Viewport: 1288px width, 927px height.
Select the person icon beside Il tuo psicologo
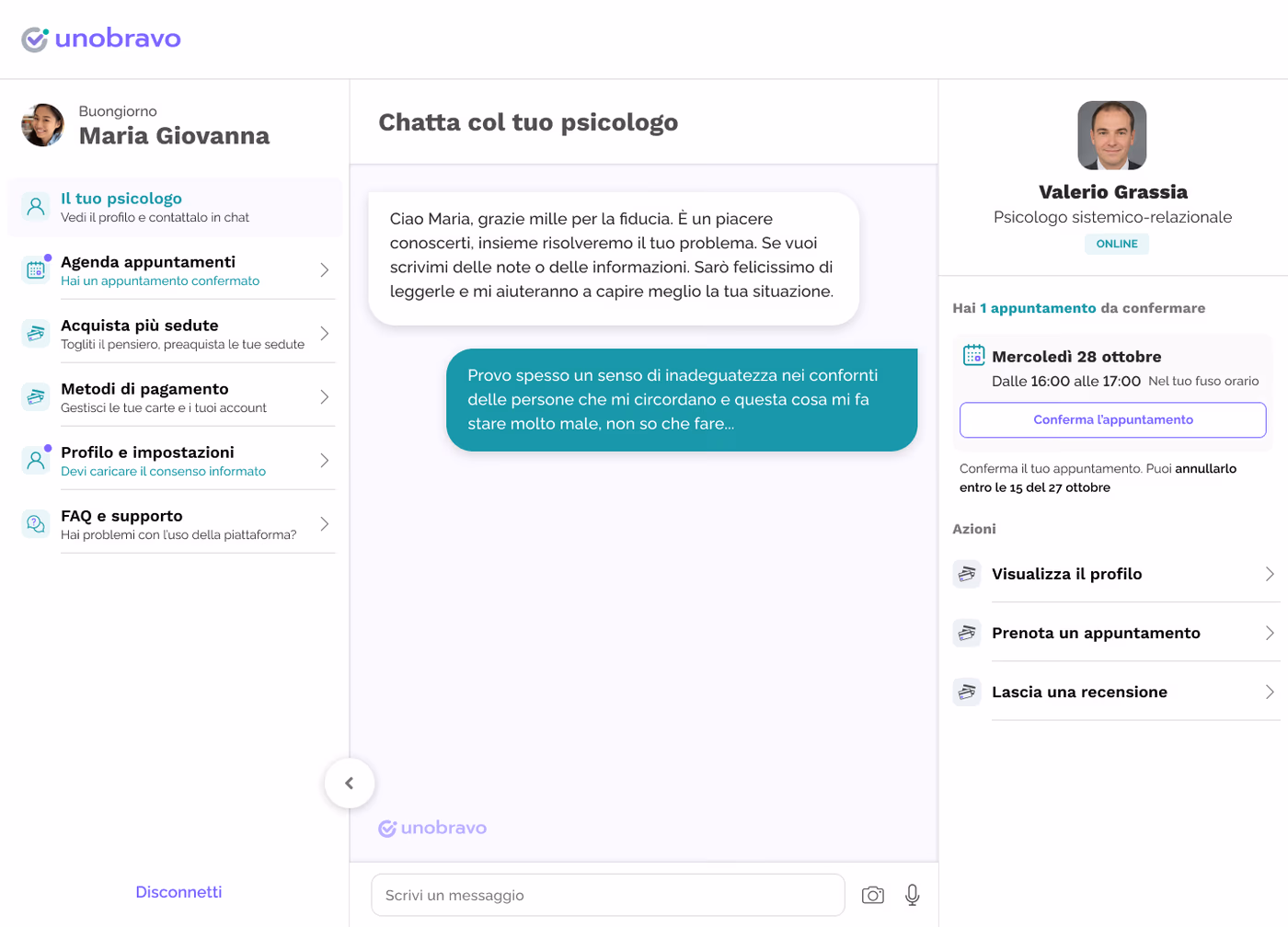(x=35, y=205)
